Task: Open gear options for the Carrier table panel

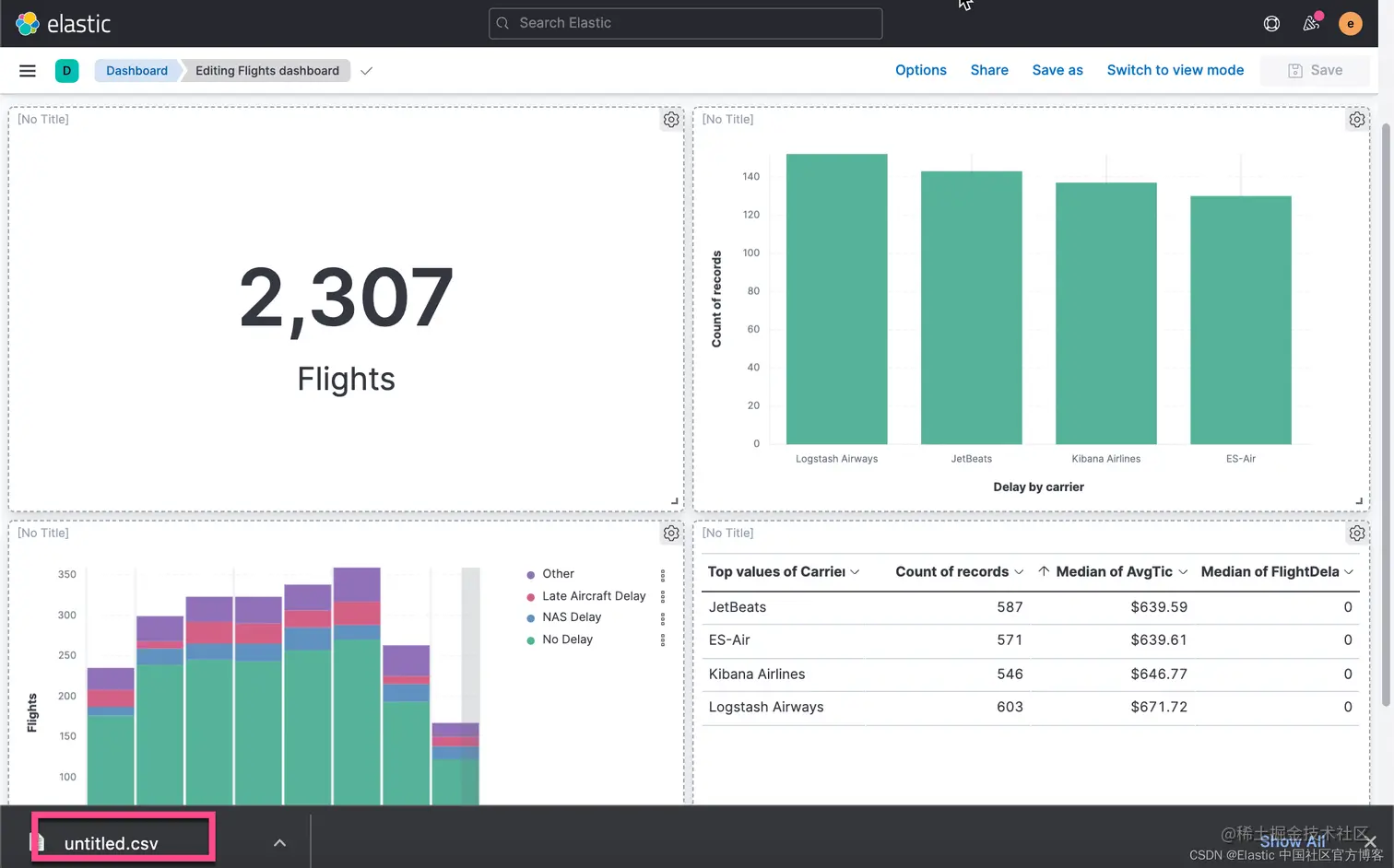Action: click(1357, 534)
